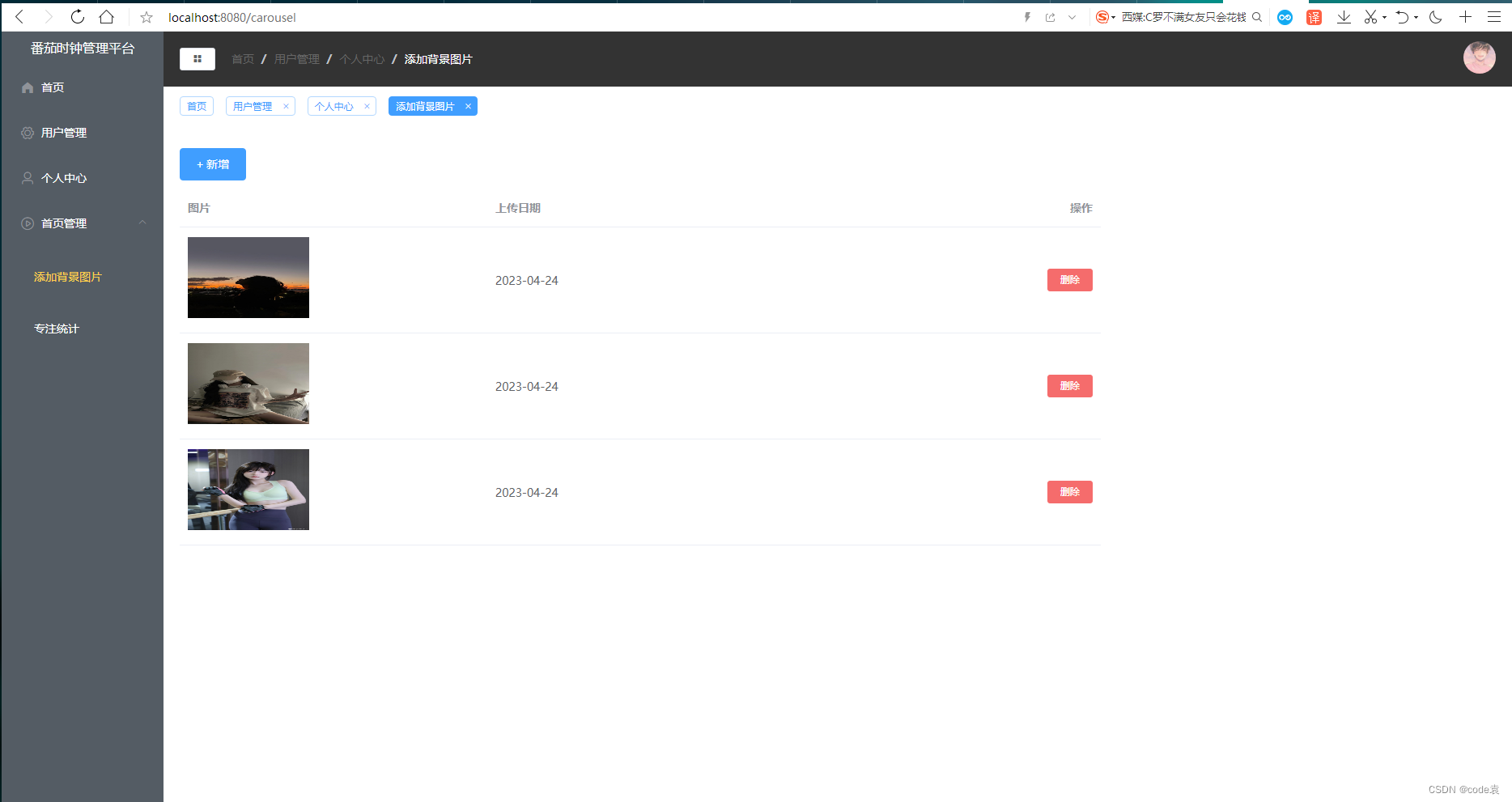The image size is (1512, 802).
Task: Click the lightning speed mode icon
Action: (1027, 17)
